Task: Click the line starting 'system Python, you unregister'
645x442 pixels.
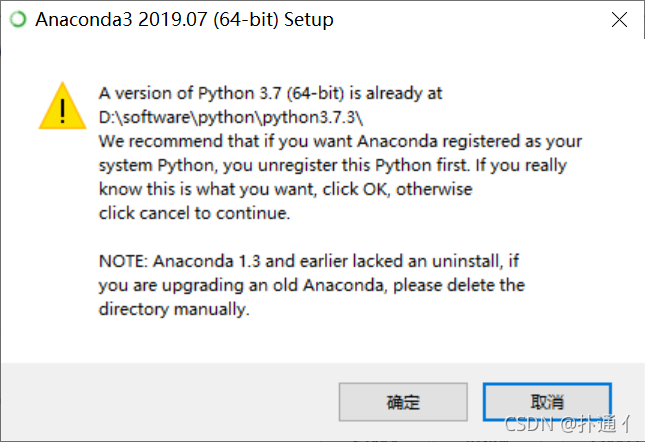Action: pos(333,165)
